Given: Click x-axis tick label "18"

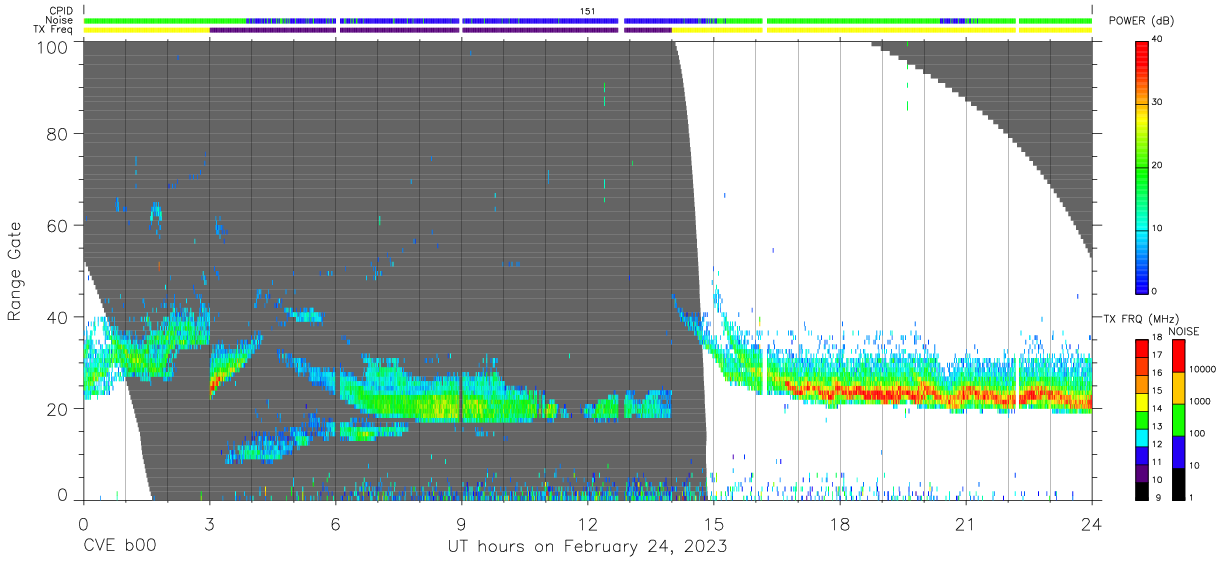Looking at the screenshot, I should pos(840,522).
